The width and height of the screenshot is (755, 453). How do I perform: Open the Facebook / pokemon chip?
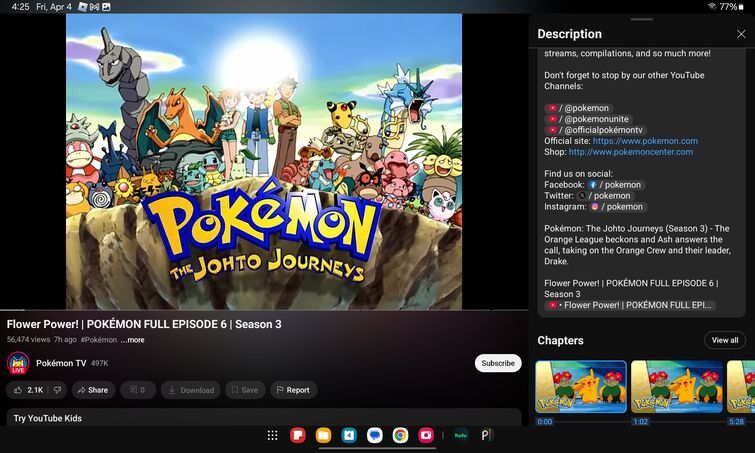point(616,185)
